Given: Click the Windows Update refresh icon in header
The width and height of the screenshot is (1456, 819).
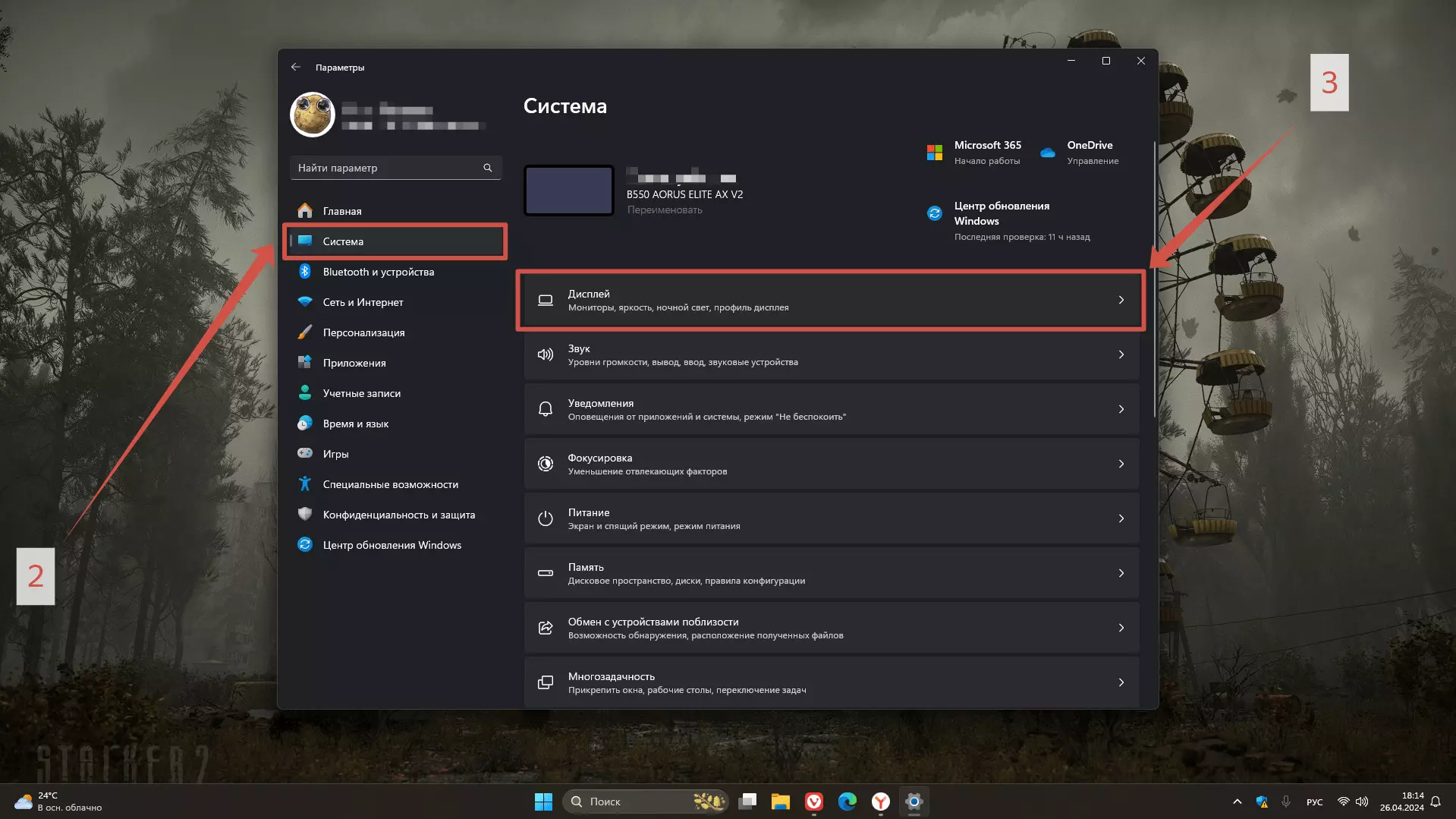Looking at the screenshot, I should [935, 213].
